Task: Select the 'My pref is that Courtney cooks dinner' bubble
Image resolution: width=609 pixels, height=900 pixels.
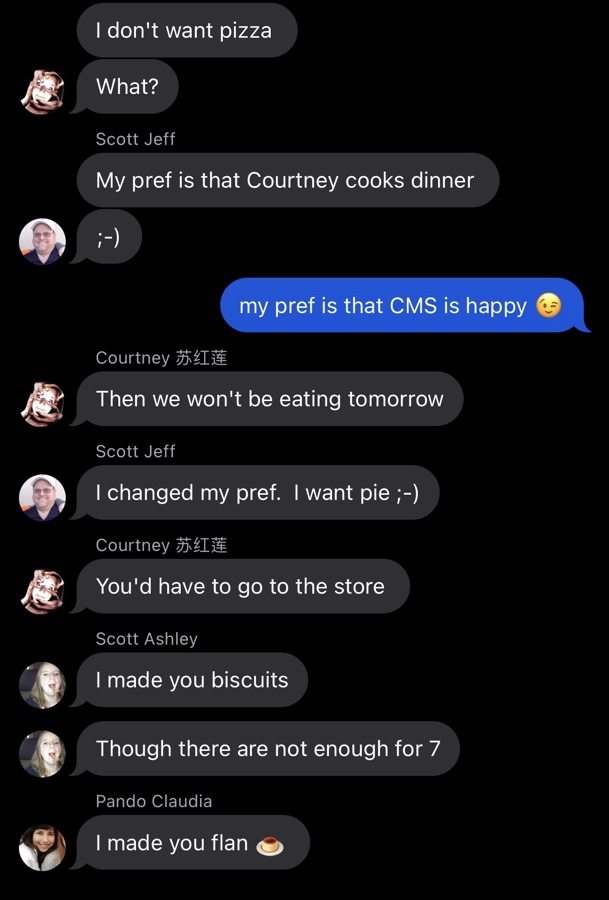Action: pos(288,180)
